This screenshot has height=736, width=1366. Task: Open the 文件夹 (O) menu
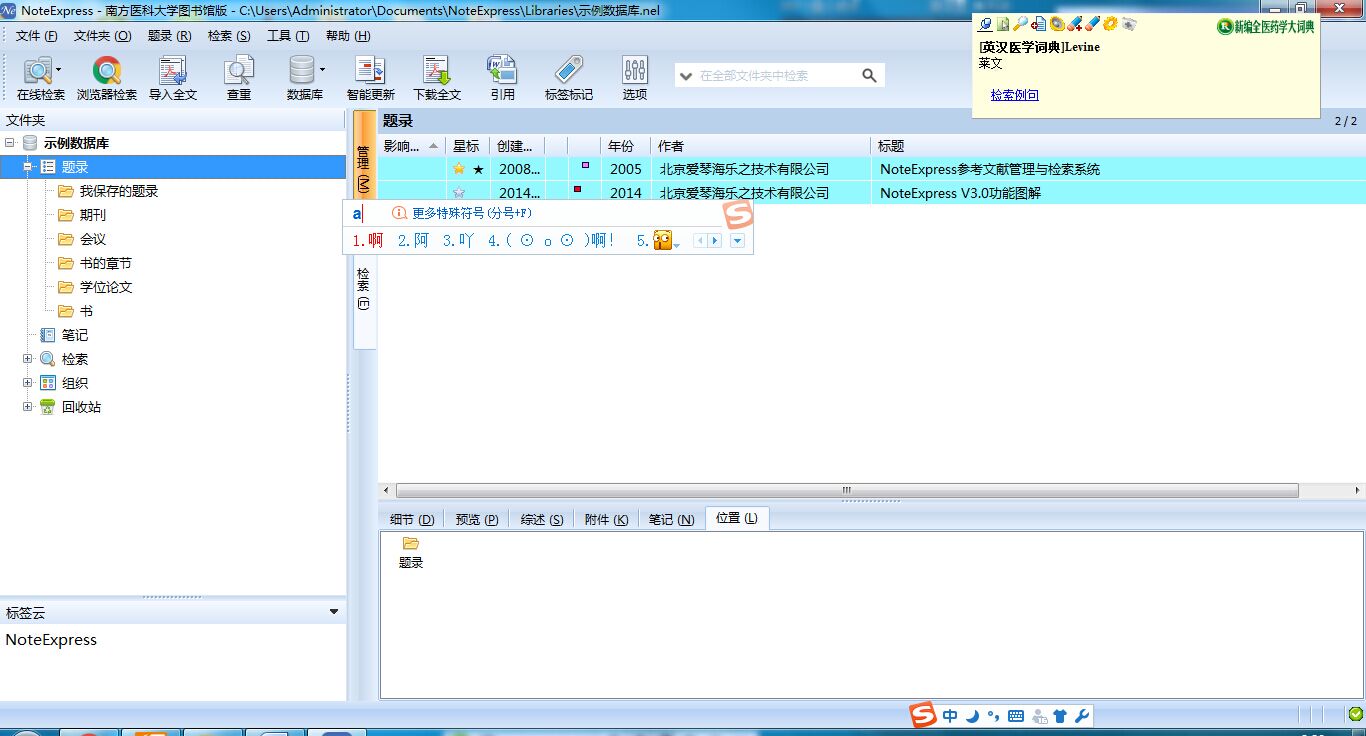103,36
